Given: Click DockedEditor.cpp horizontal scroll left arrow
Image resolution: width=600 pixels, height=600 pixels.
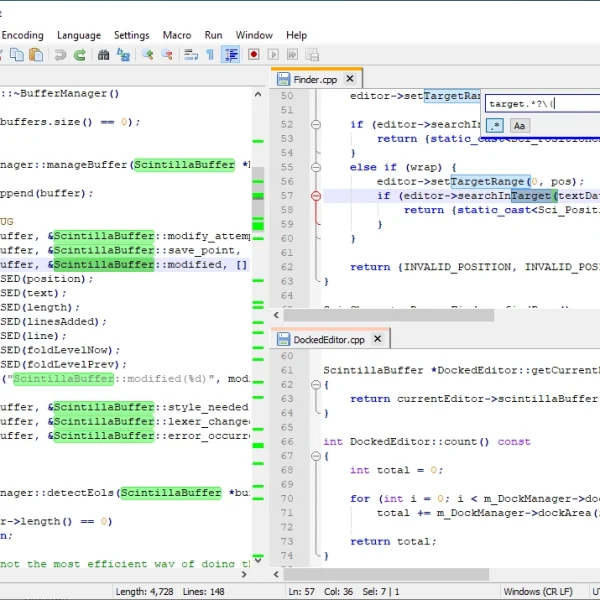Looking at the screenshot, I should pyautogui.click(x=276, y=574).
